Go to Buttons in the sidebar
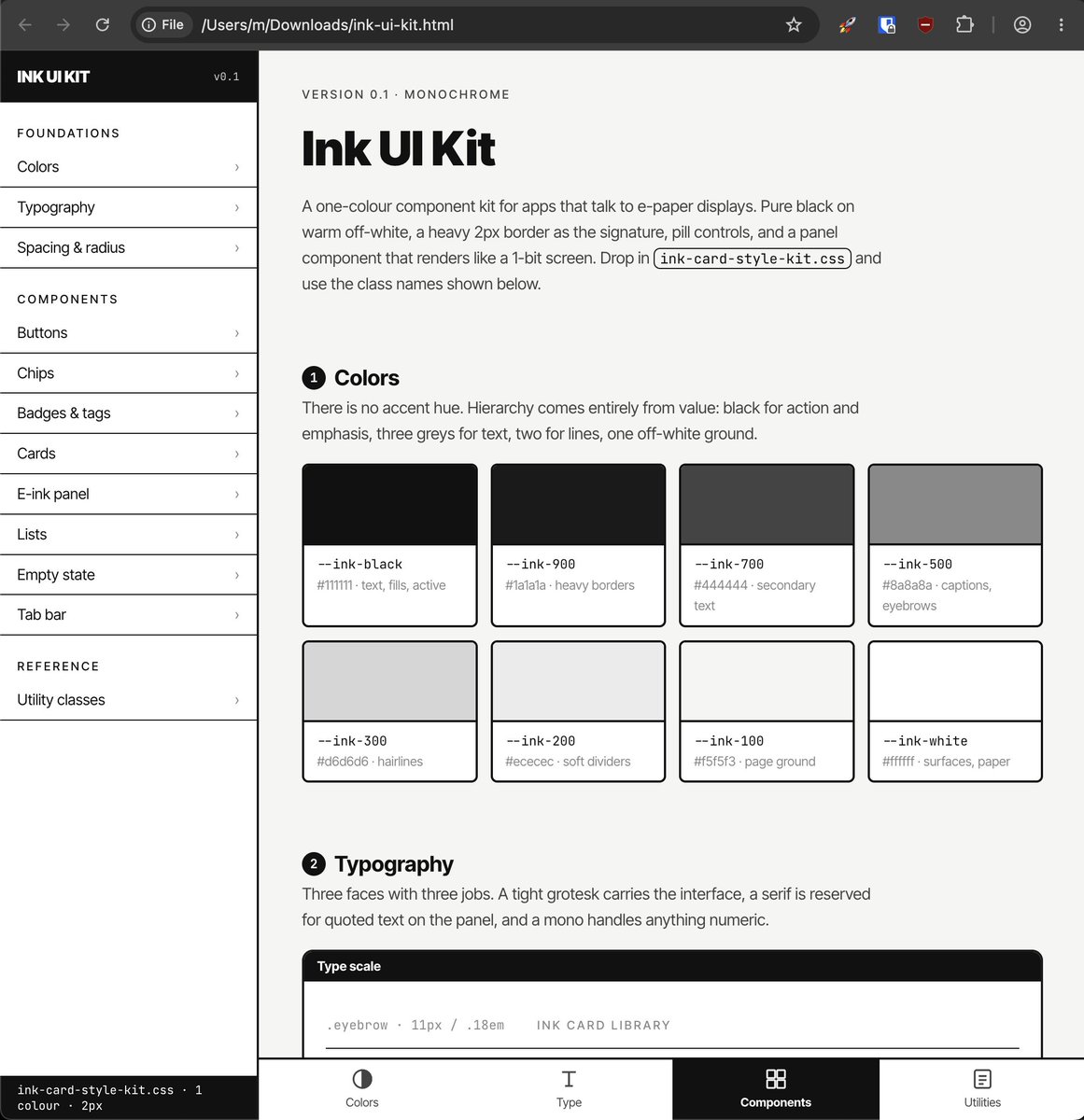 (128, 333)
